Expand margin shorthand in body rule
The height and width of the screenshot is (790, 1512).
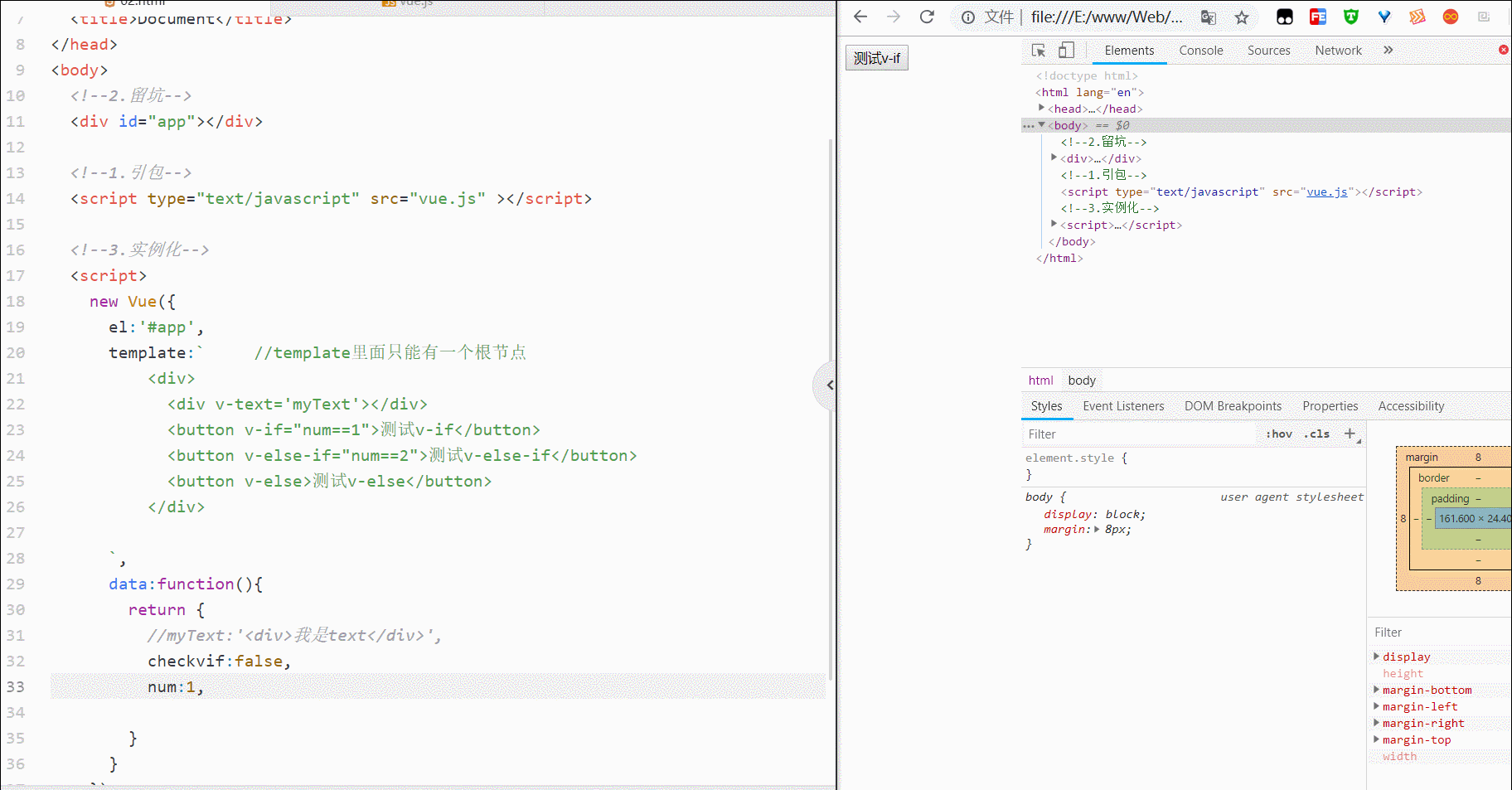(x=1098, y=530)
